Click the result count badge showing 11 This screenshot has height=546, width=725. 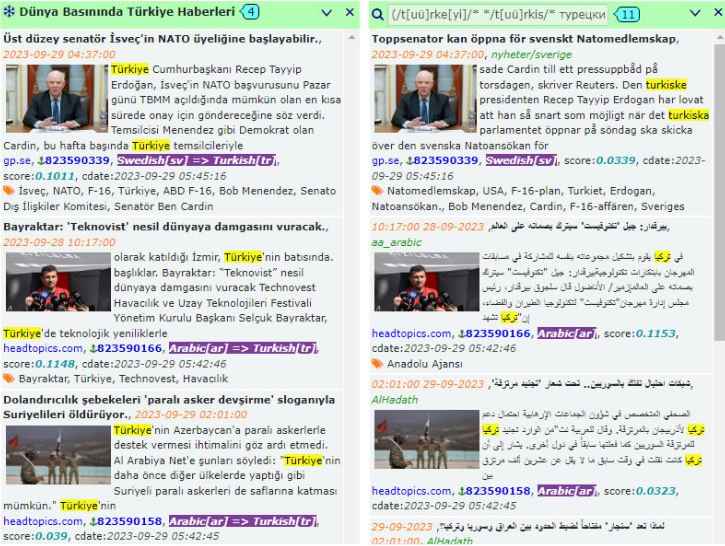pos(627,14)
